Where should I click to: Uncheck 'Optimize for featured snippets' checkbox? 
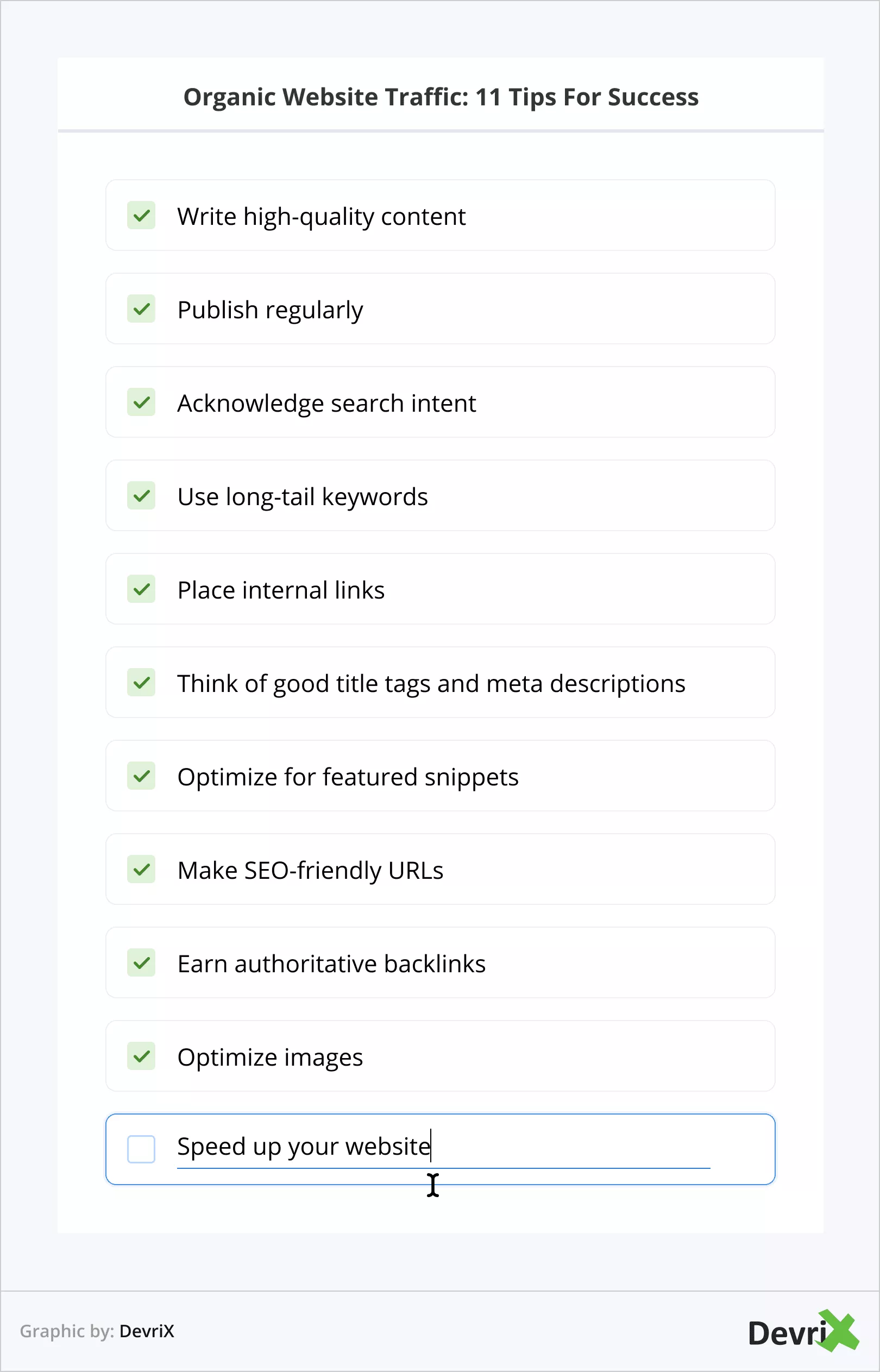coord(141,776)
